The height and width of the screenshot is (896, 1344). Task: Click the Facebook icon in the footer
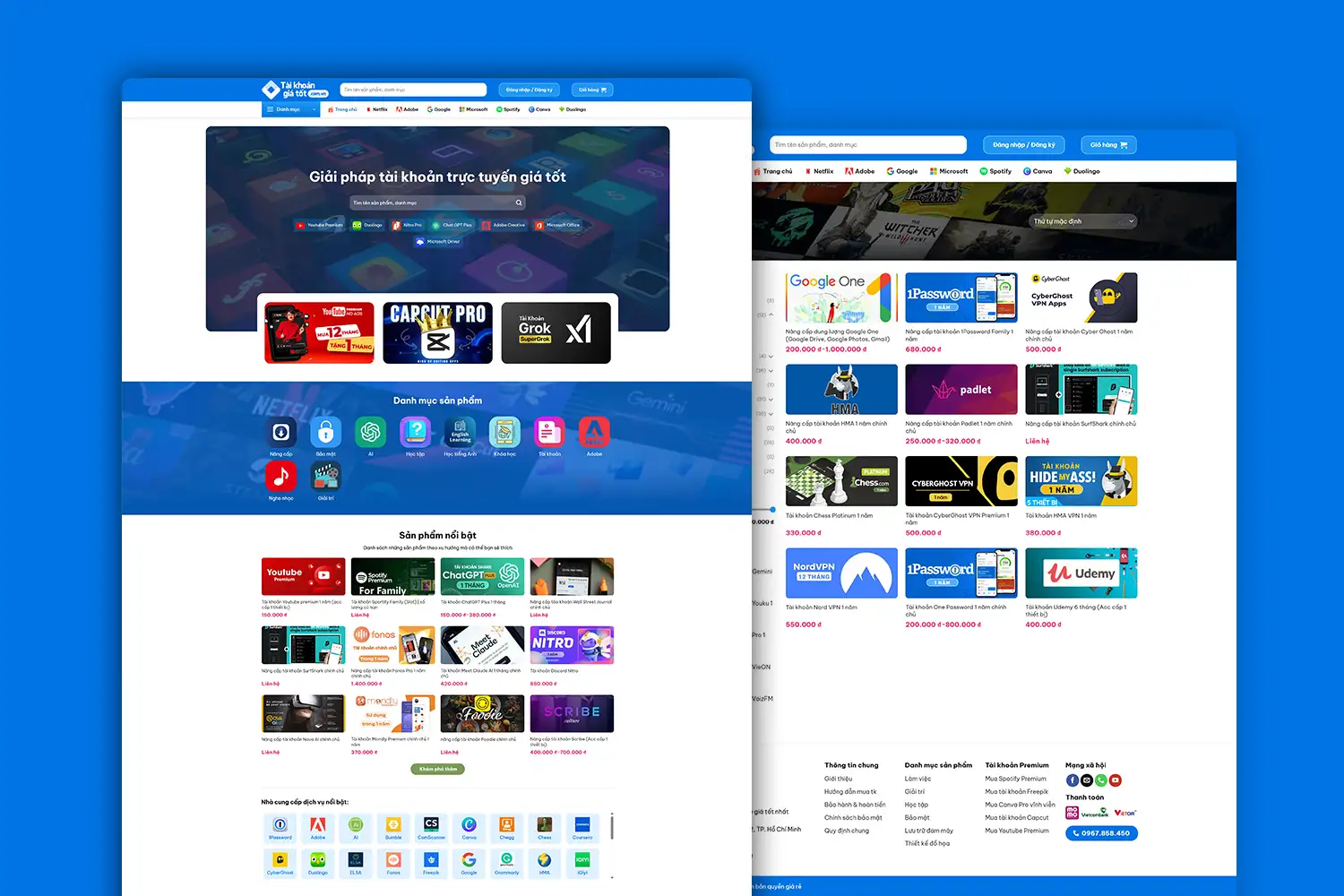click(1073, 780)
